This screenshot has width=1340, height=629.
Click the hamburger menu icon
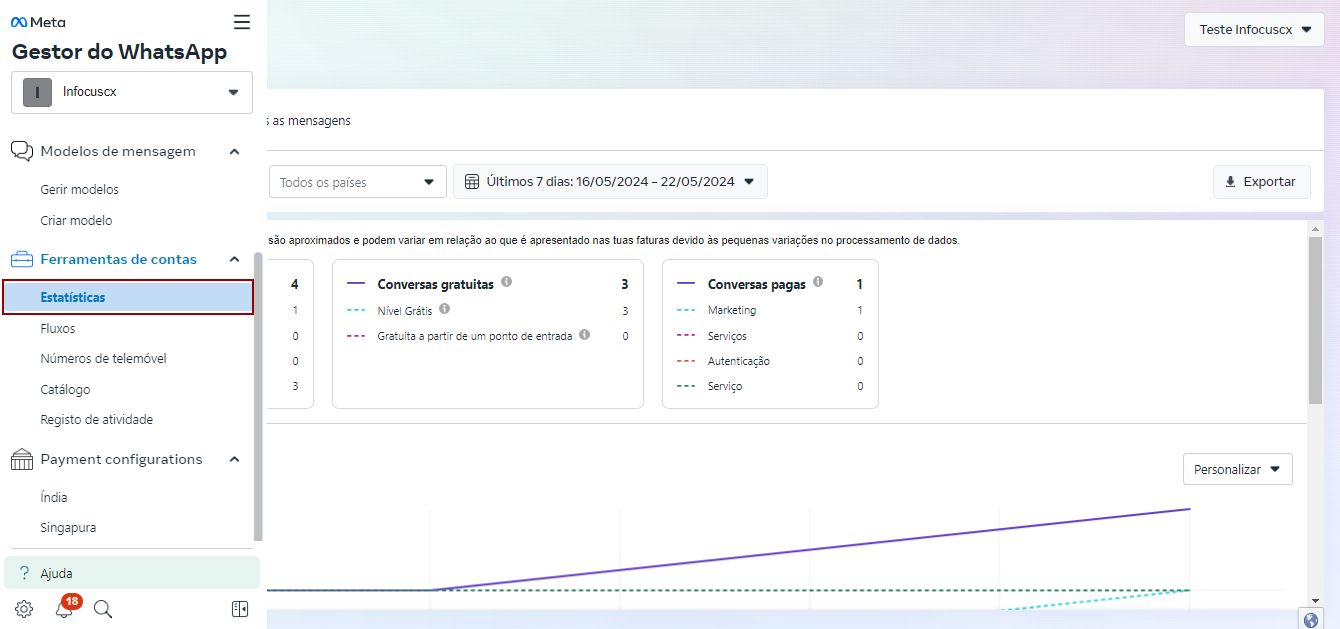click(x=242, y=22)
